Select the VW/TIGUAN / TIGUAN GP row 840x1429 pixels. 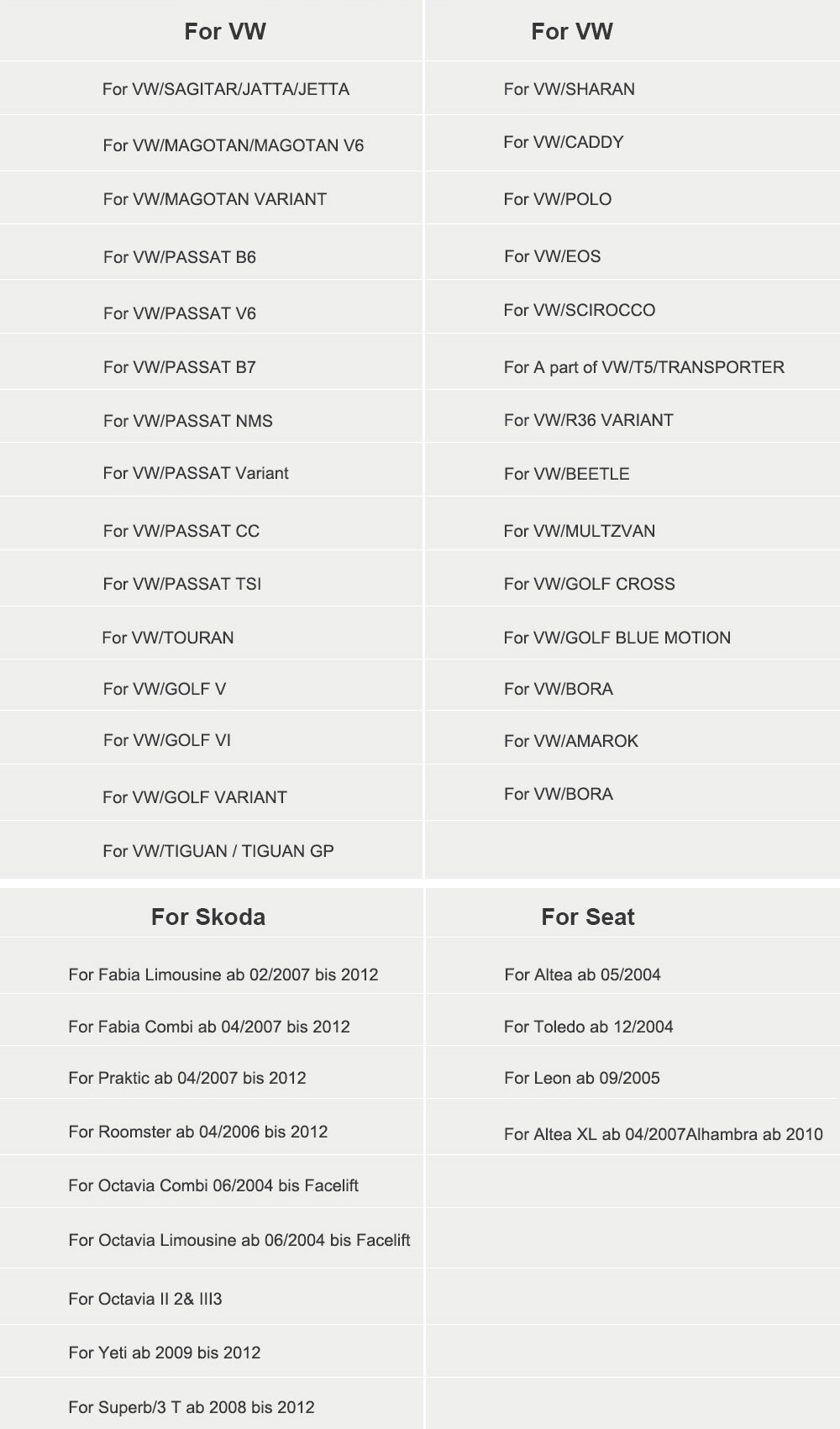(218, 851)
